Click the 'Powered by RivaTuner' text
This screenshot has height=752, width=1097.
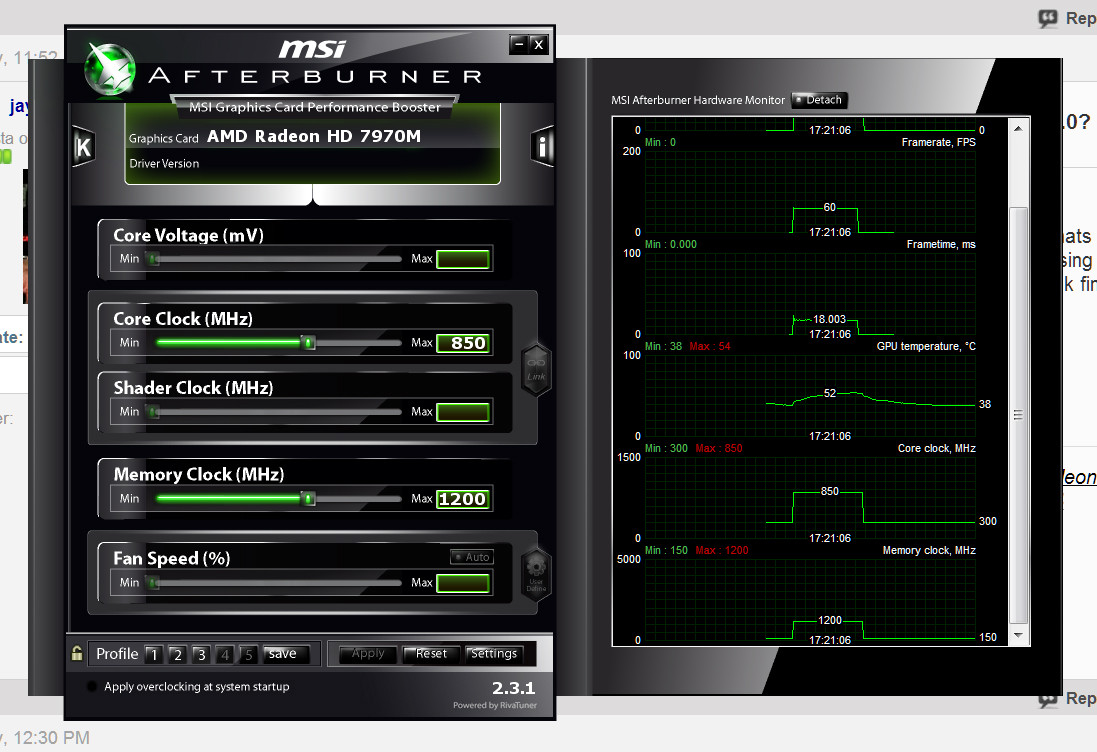click(x=495, y=705)
